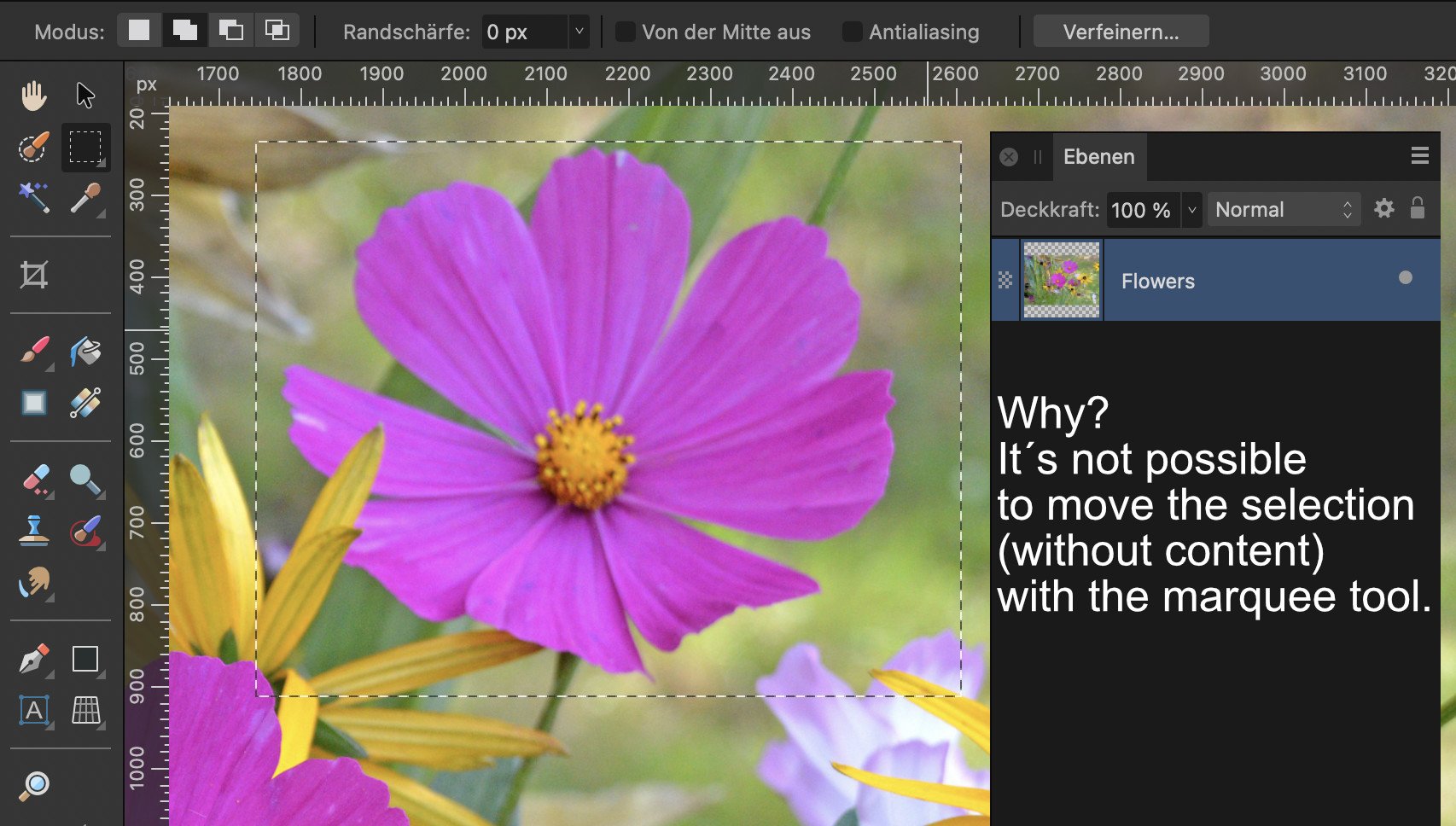Choose the Zoom magnifier tool
The height and width of the screenshot is (826, 1456).
[x=34, y=785]
